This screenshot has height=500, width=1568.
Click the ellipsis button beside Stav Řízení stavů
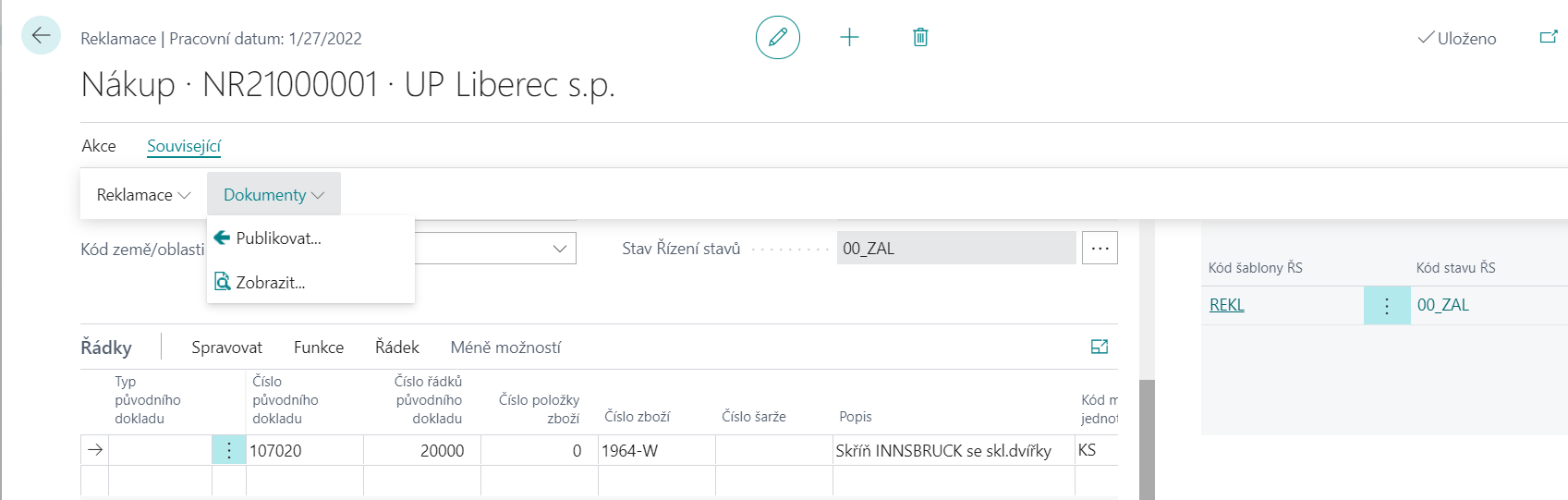click(1100, 248)
